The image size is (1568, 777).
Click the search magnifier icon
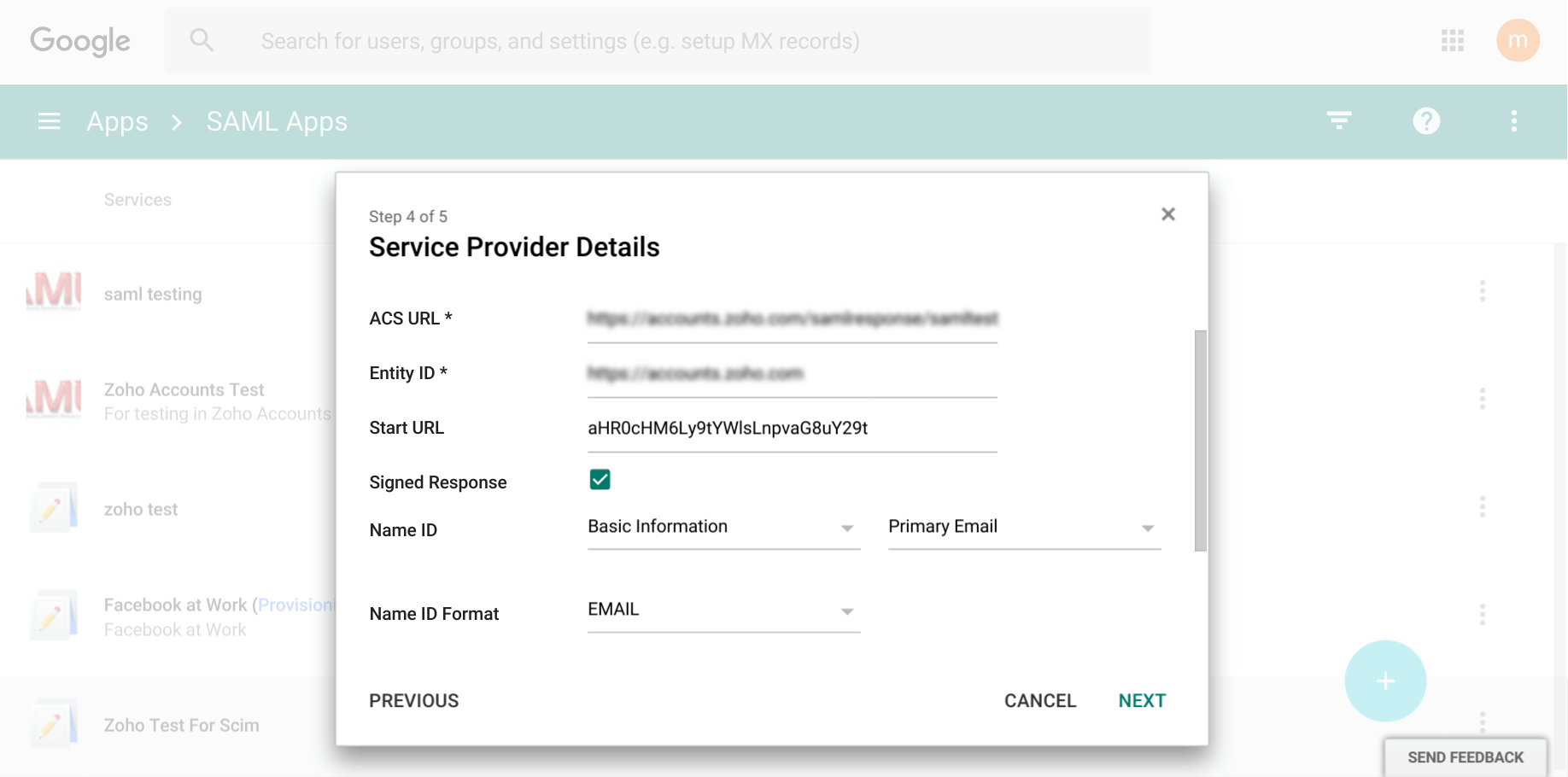tap(202, 40)
